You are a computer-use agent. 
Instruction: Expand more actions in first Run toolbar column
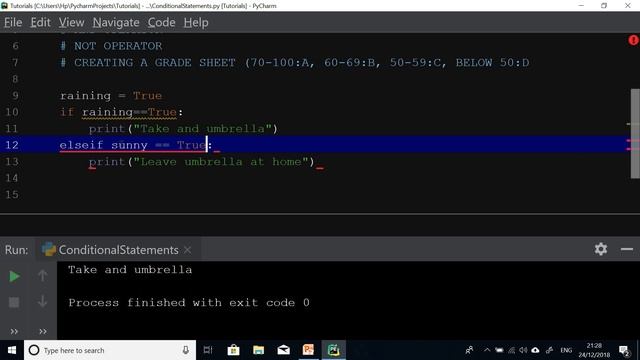[x=14, y=331]
